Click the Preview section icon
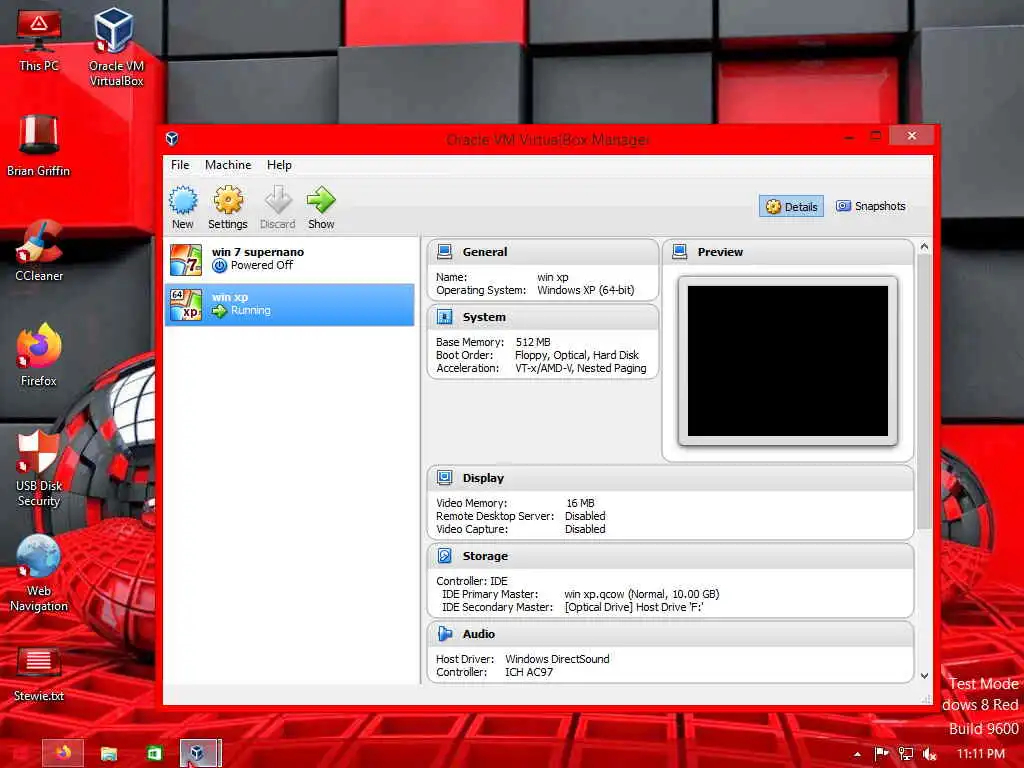The width and height of the screenshot is (1024, 768). pyautogui.click(x=679, y=251)
